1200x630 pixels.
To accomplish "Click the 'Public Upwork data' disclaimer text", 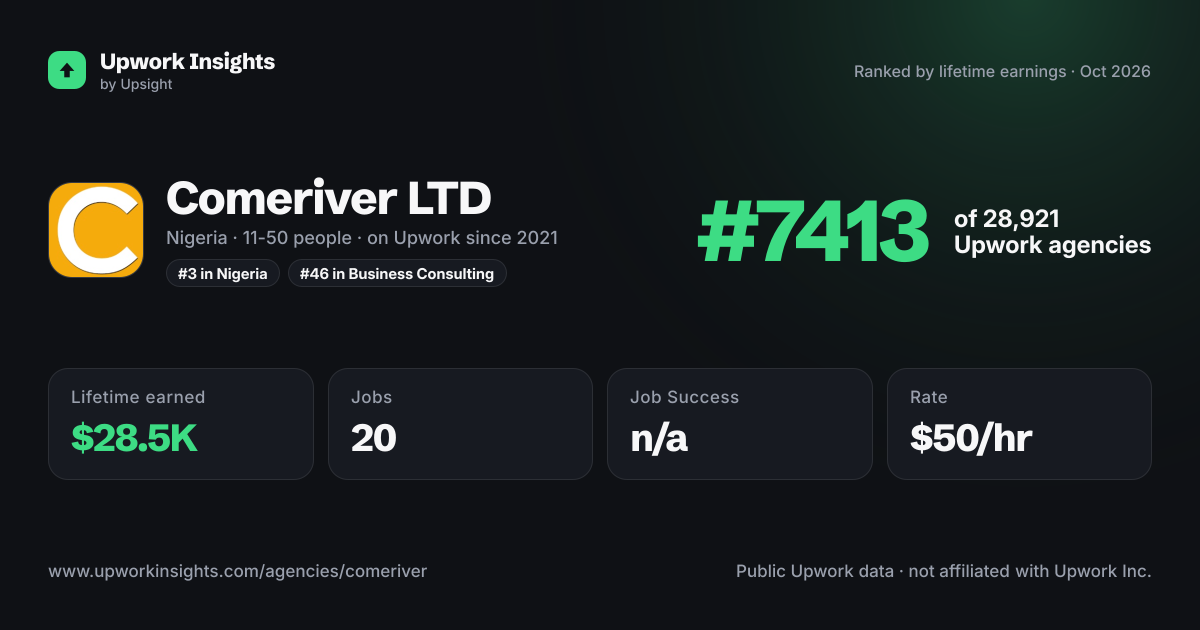I will [944, 572].
